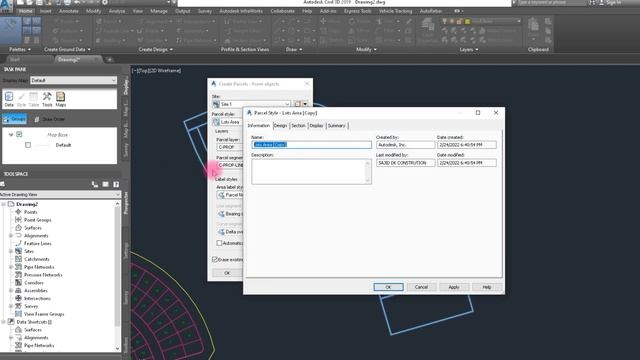Open the Display Maps dropdown
This screenshot has height=360, width=640.
(73, 80)
